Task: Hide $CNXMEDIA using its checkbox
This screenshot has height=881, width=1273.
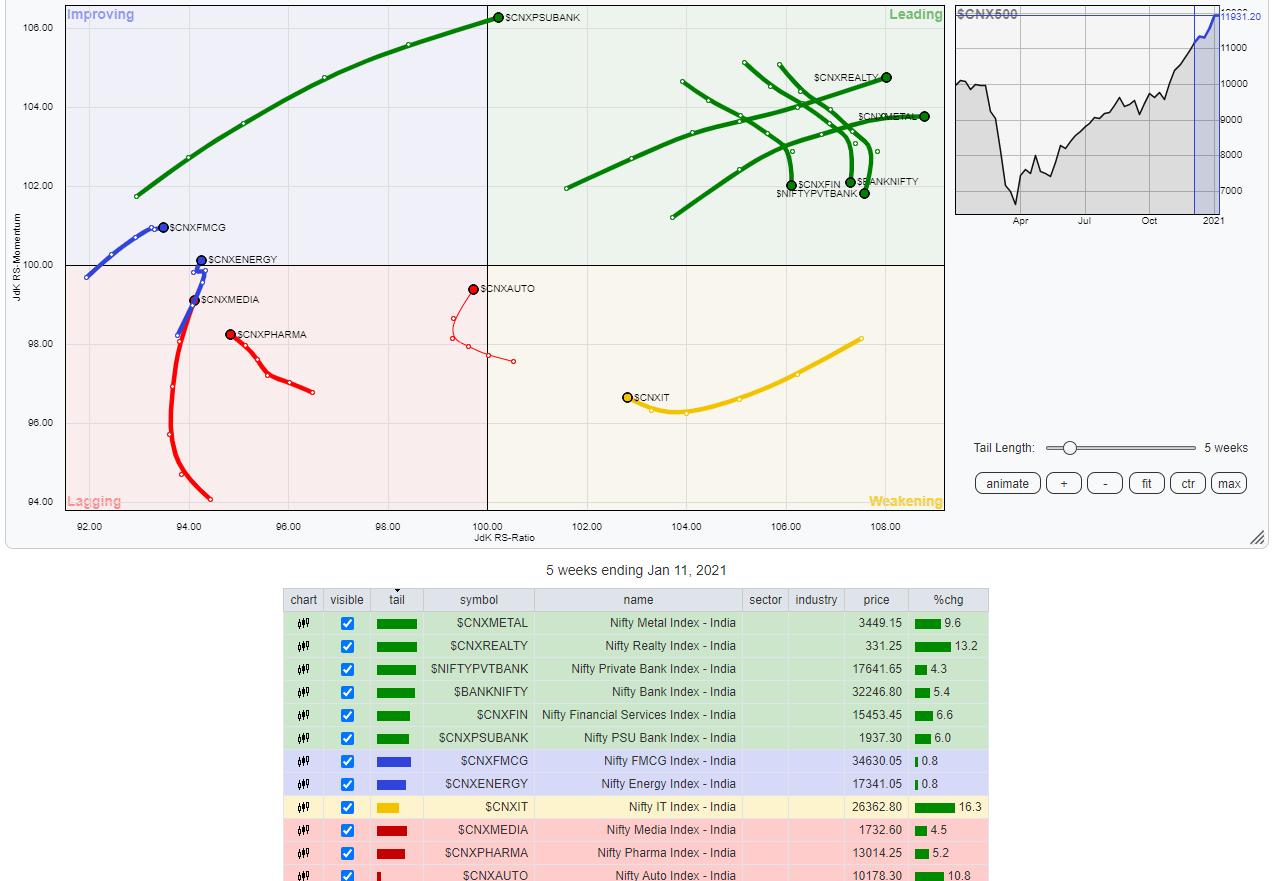Action: pos(347,830)
